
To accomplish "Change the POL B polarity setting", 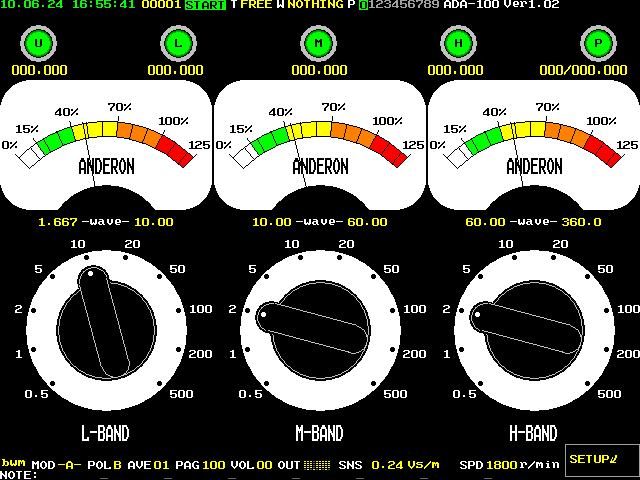I will pos(104,465).
